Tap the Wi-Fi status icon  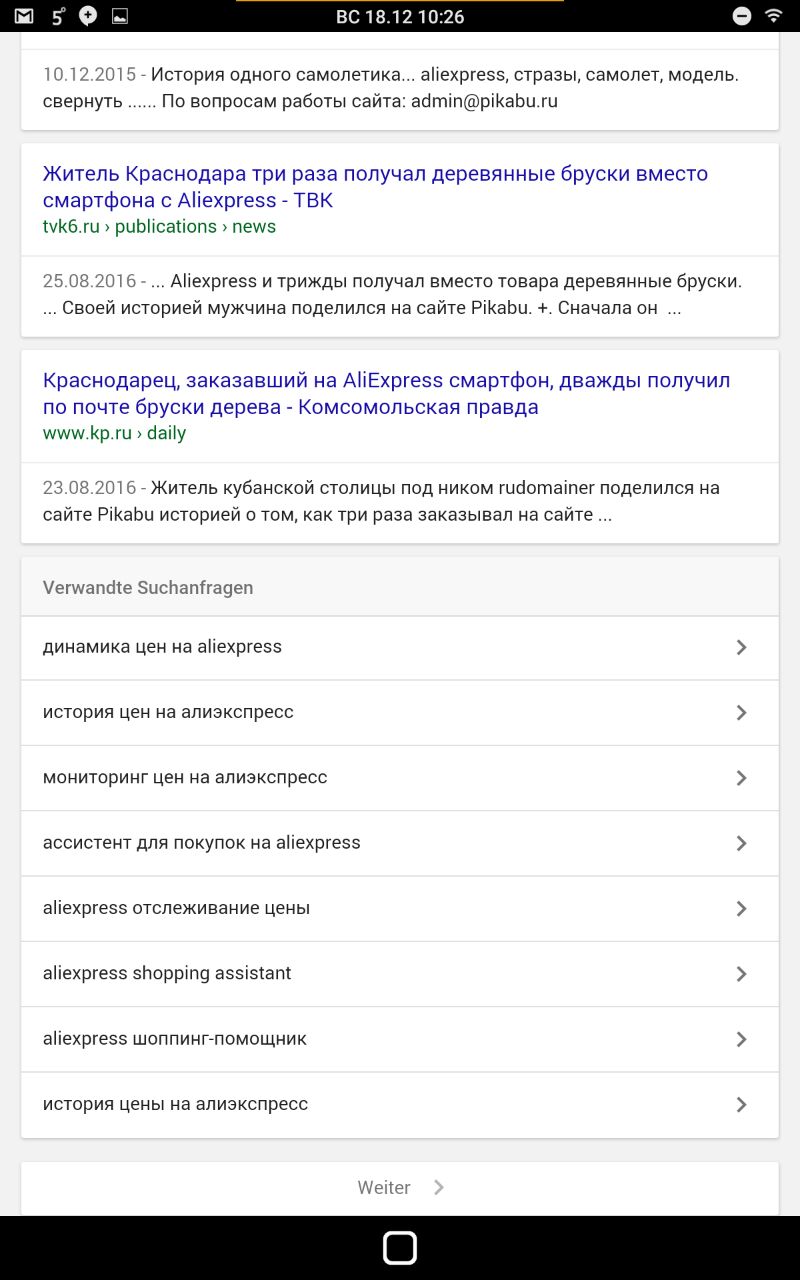[x=773, y=16]
